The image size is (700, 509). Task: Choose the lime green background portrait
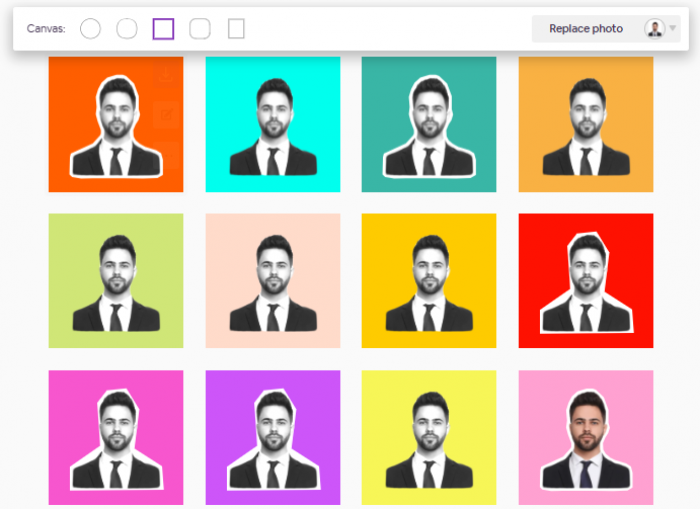116,281
